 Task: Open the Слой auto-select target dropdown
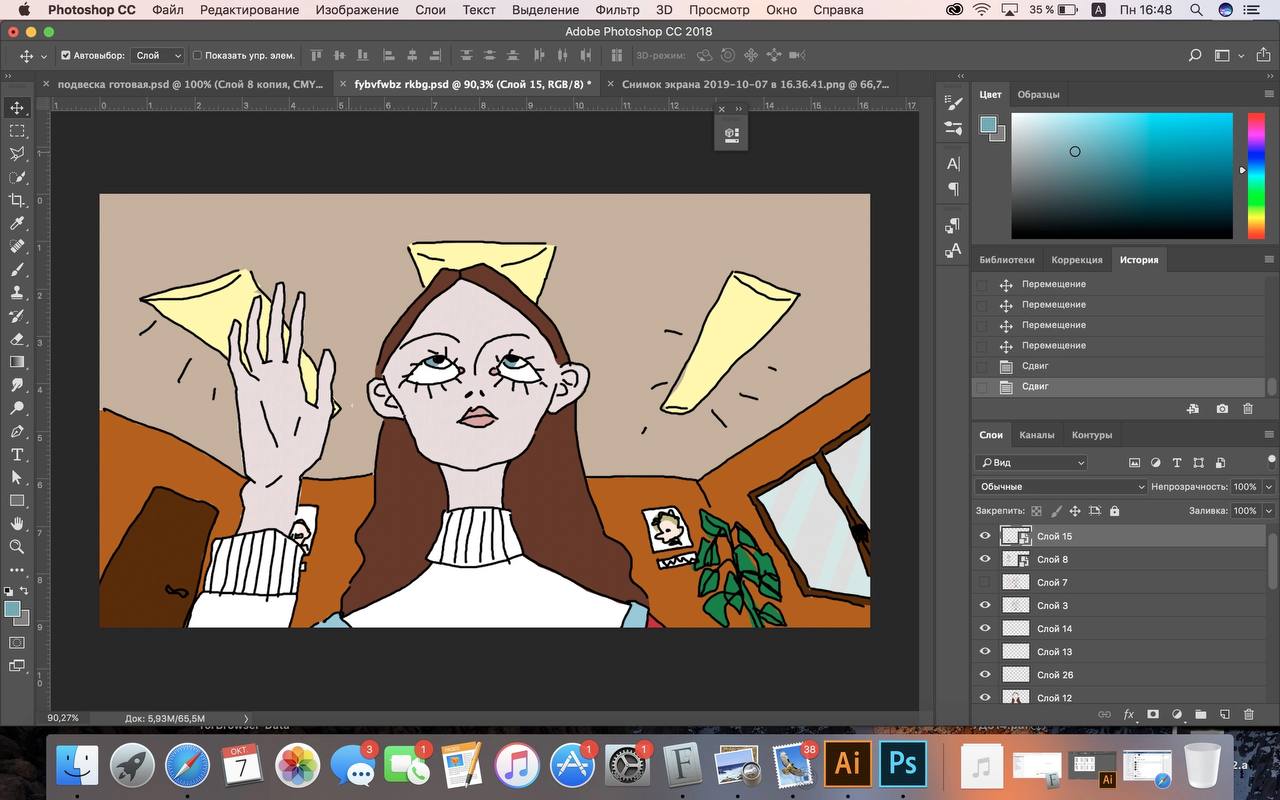tap(158, 56)
